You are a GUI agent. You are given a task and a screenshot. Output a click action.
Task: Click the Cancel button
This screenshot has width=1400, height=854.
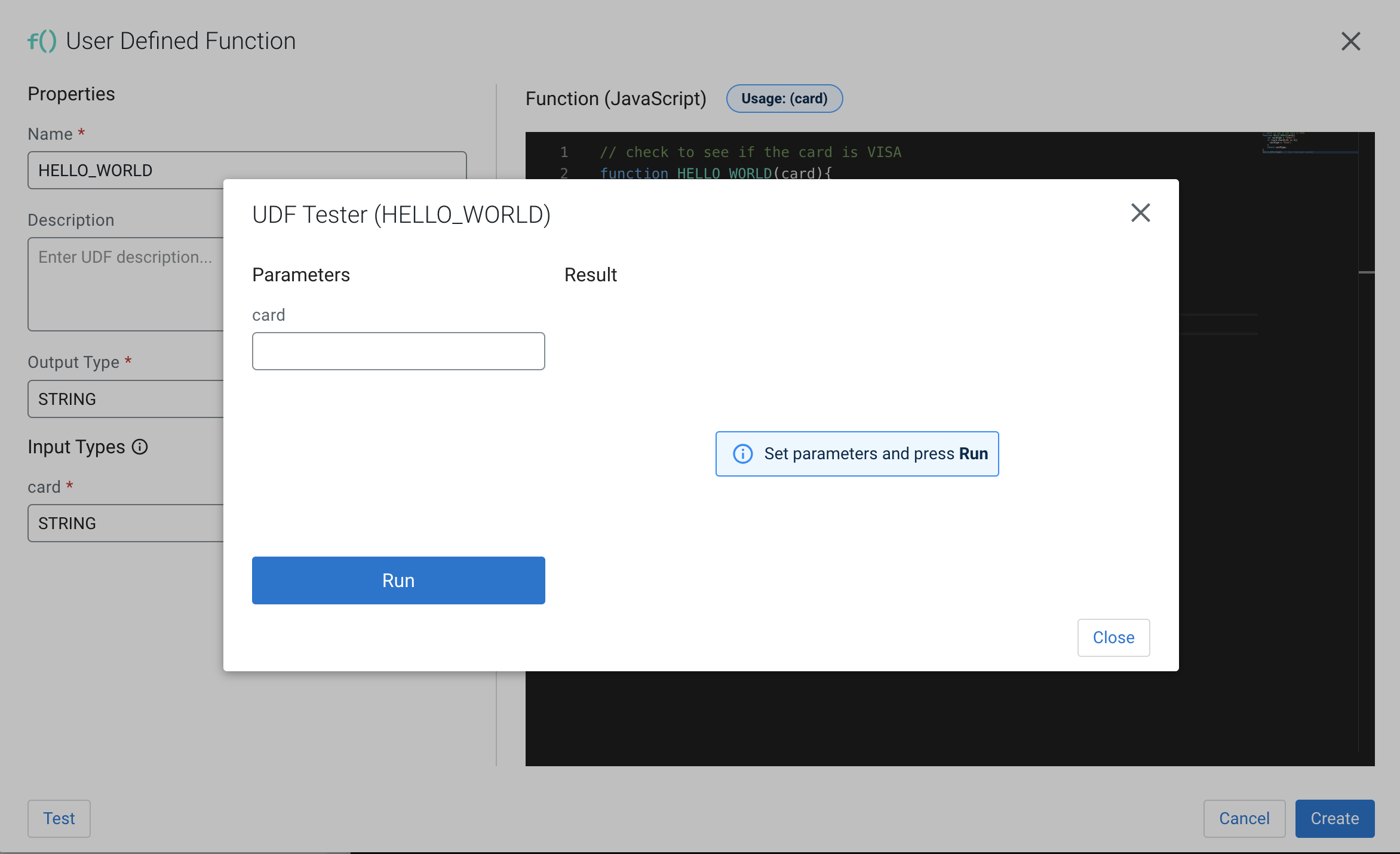(x=1244, y=818)
